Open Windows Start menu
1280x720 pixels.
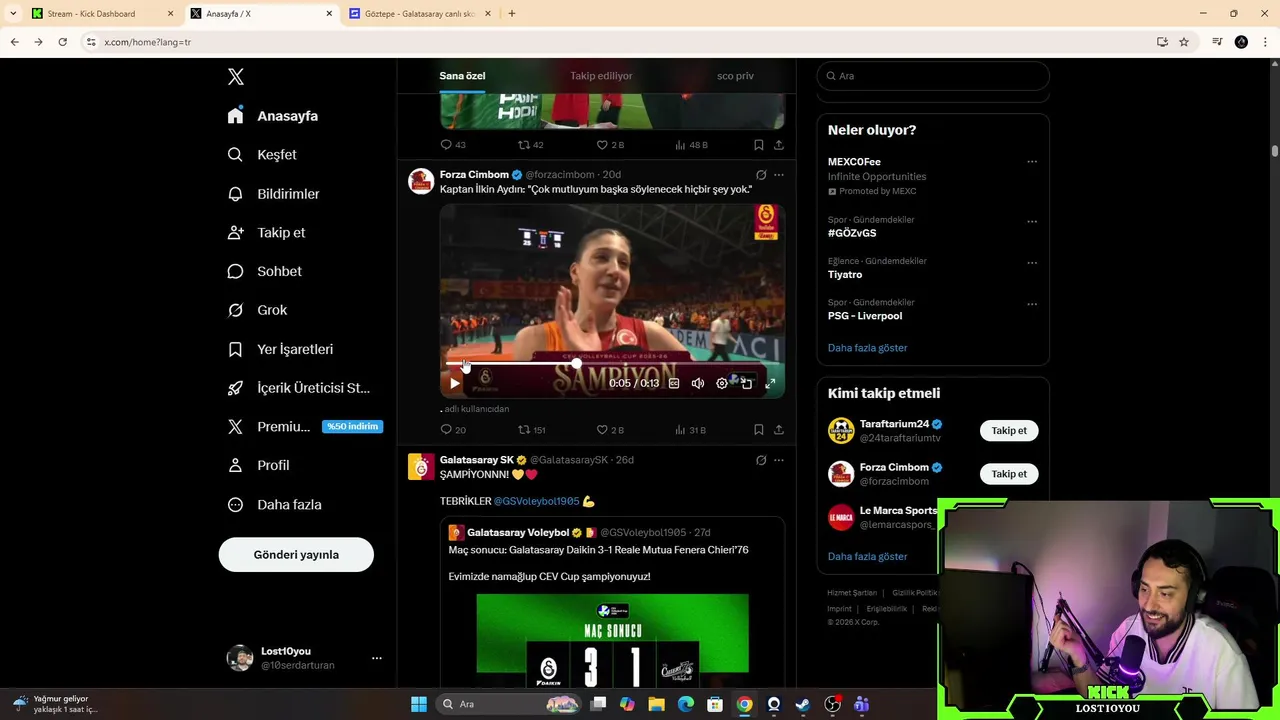tap(419, 704)
